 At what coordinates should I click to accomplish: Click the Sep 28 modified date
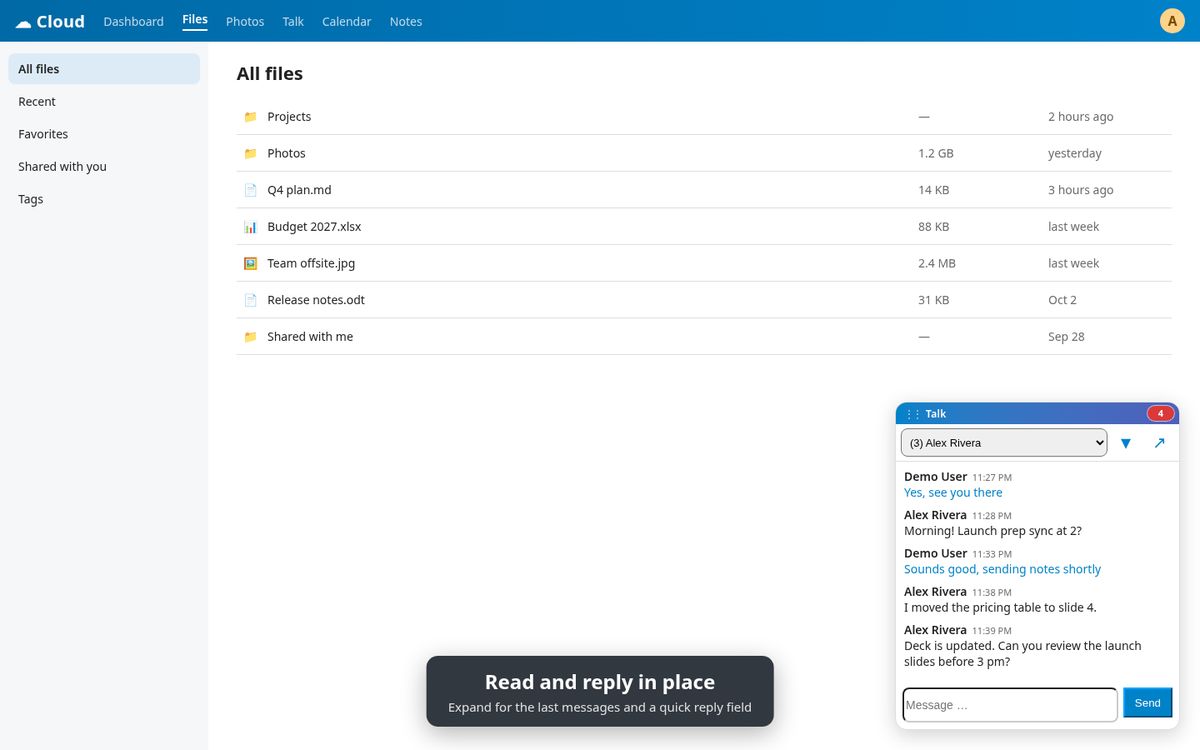pos(1066,337)
